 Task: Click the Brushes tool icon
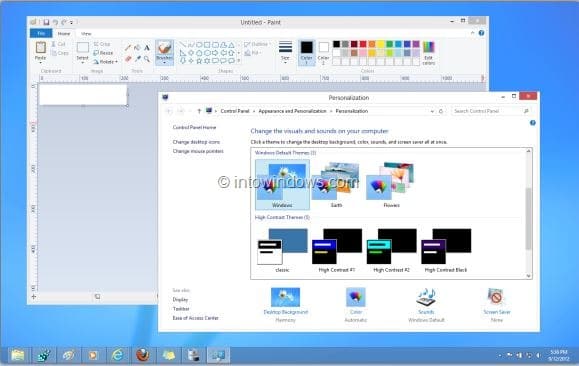(164, 48)
